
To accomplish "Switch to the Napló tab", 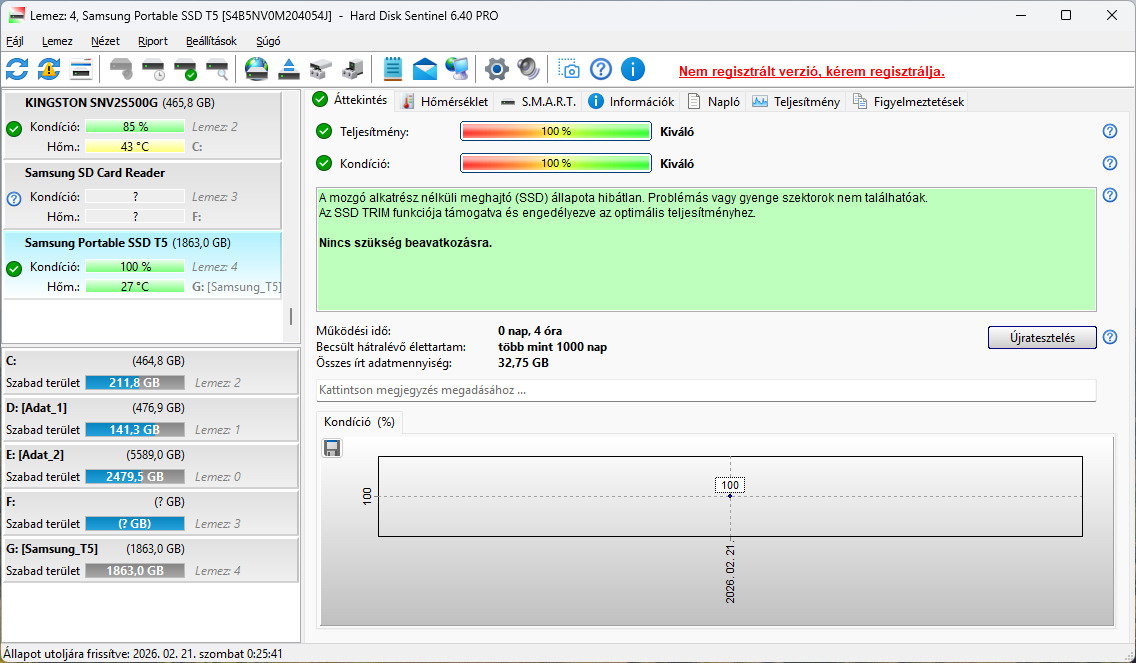I will coord(714,101).
